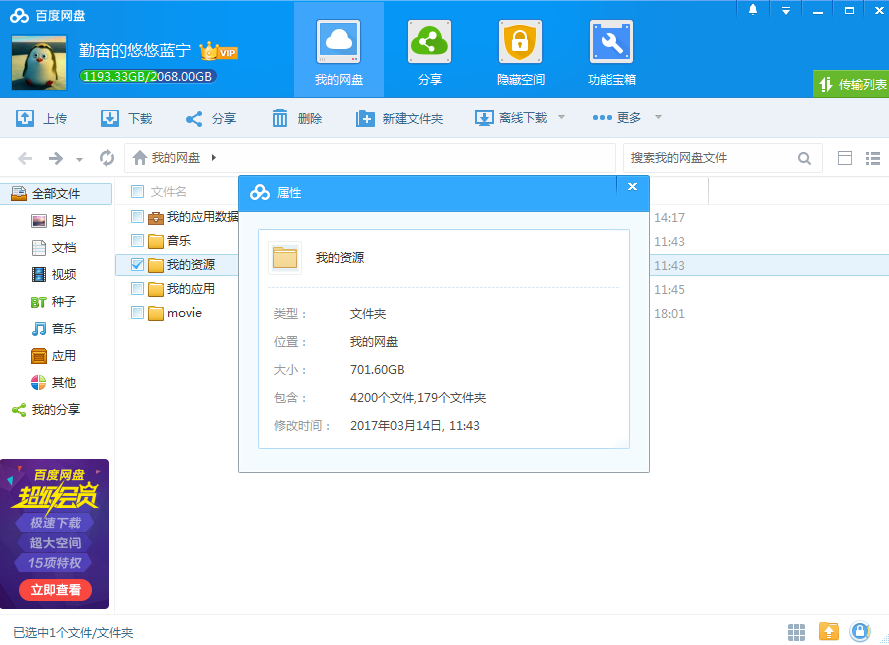Toggle the select-all 文件名 checkbox
The height and width of the screenshot is (645, 889).
click(137, 192)
